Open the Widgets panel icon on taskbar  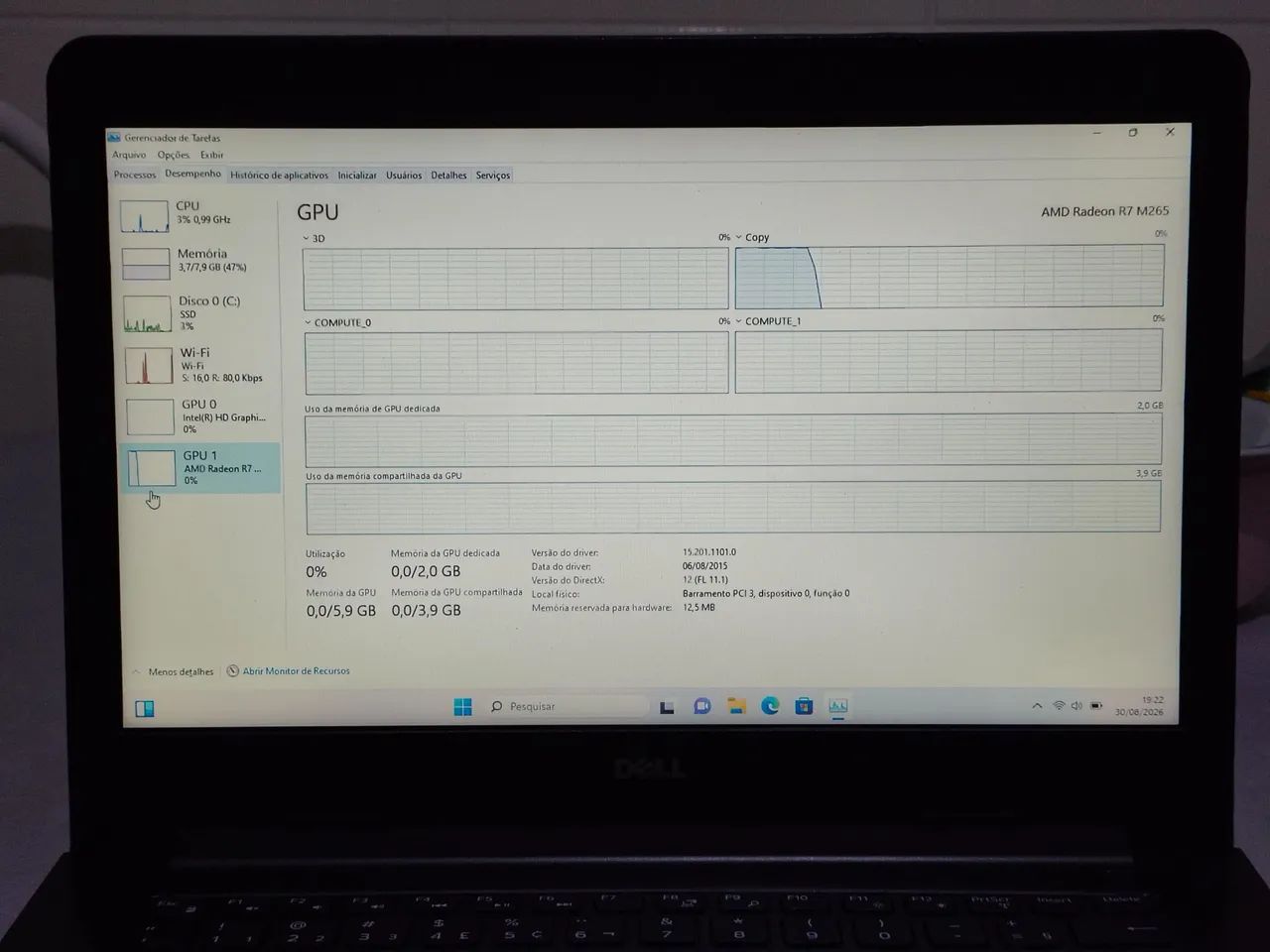tap(145, 708)
